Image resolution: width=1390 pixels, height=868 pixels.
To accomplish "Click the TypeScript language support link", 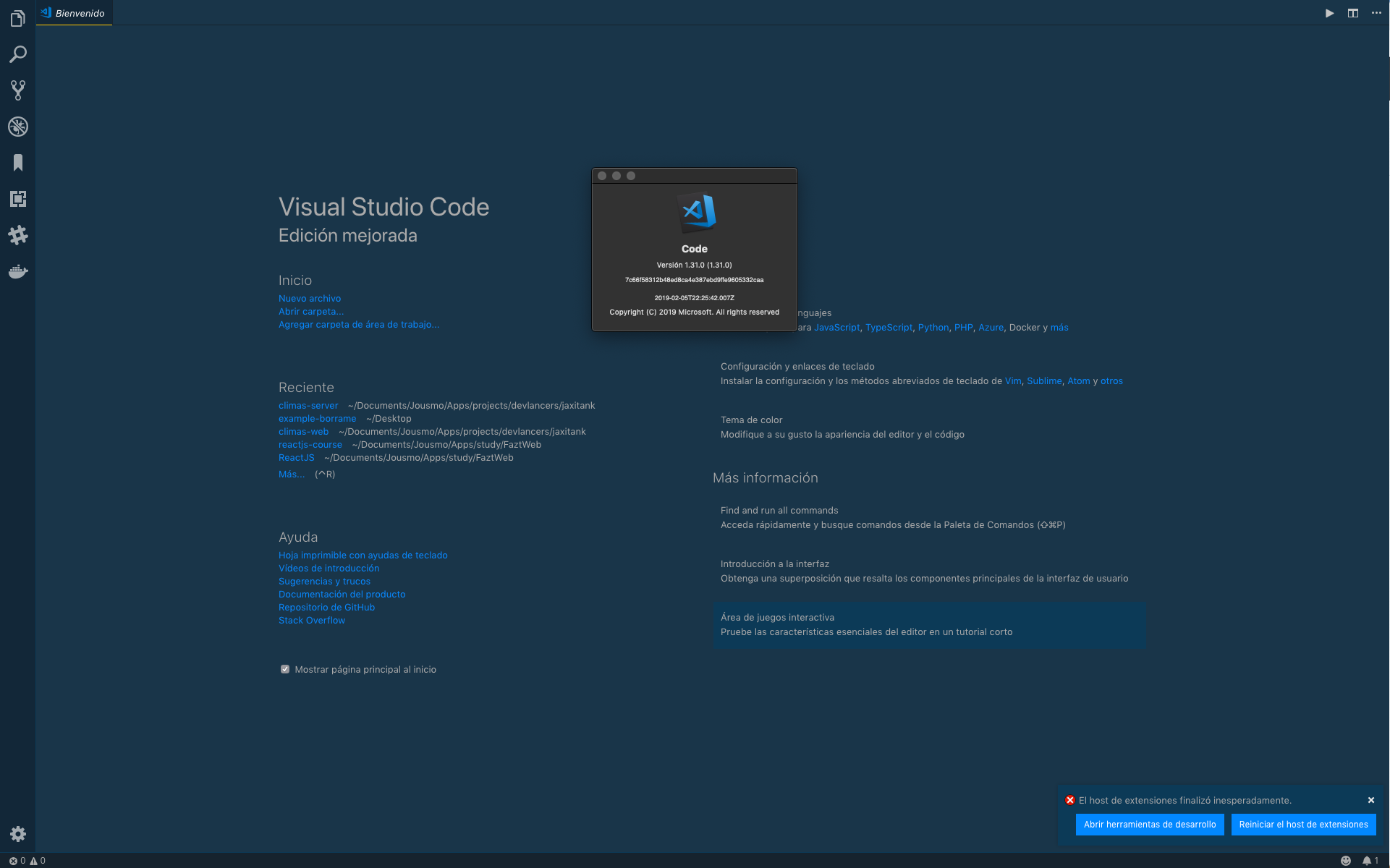I will tap(889, 327).
